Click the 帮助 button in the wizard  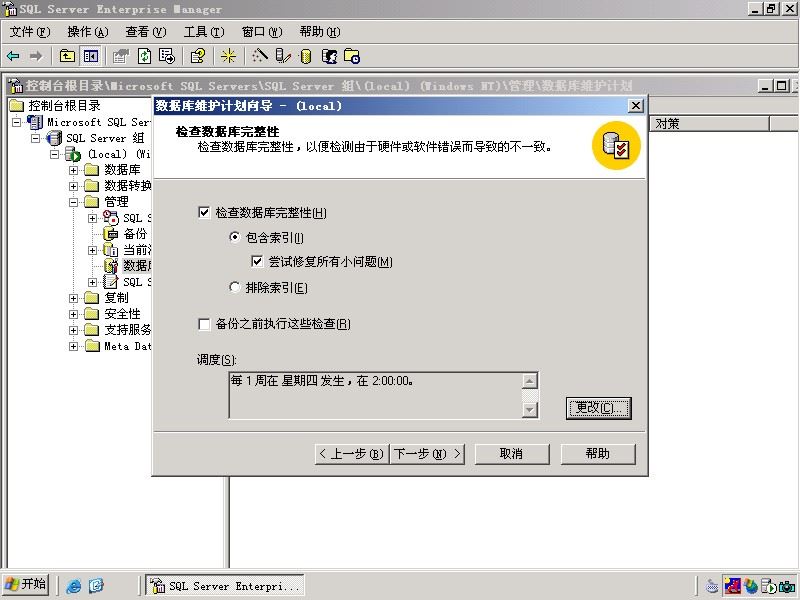tap(598, 454)
